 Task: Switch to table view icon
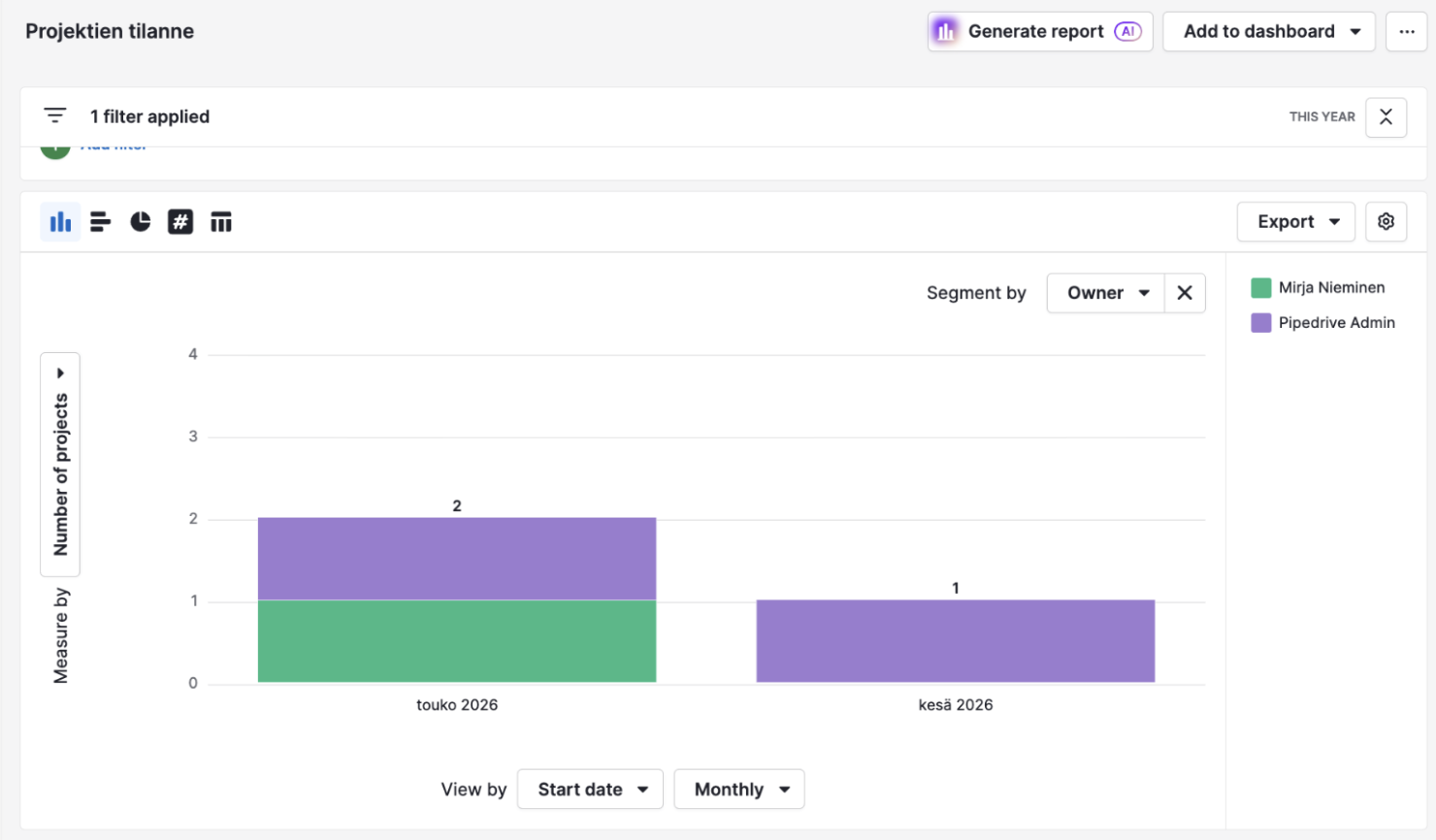point(221,222)
